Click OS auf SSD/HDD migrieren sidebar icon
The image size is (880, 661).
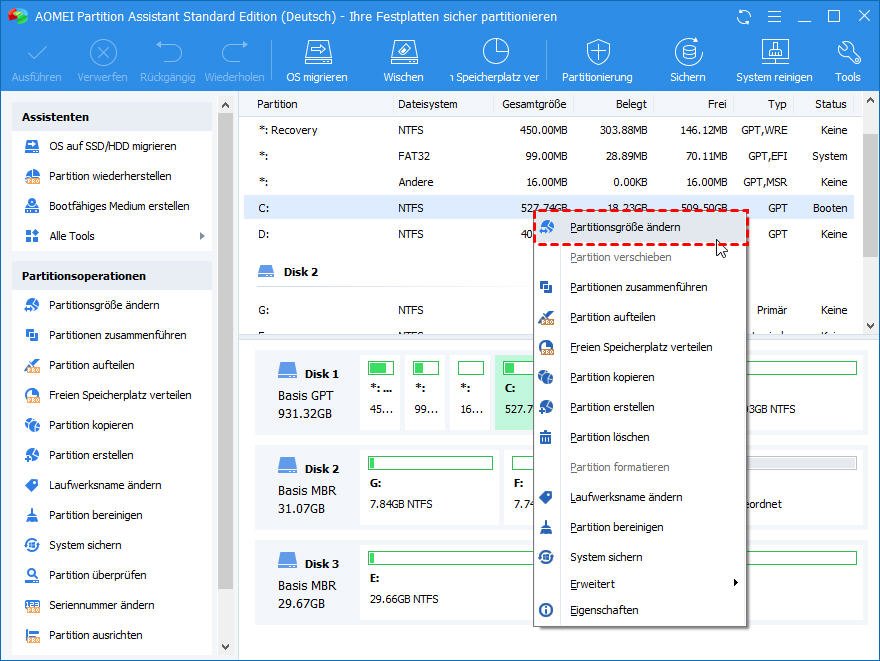point(32,146)
